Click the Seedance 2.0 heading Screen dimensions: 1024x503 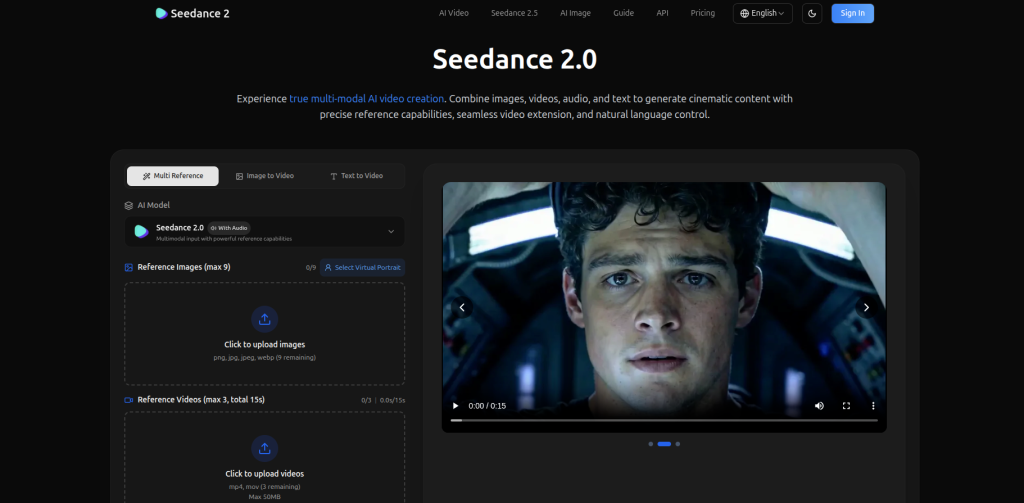[x=515, y=59]
